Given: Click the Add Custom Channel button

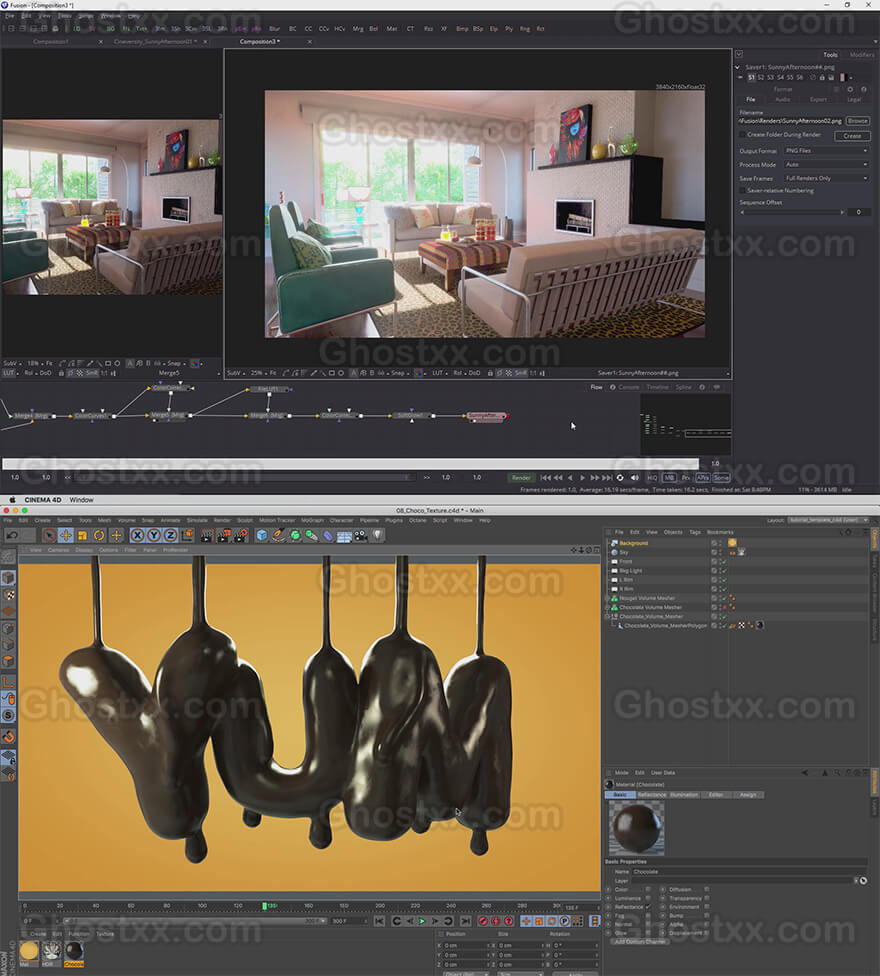Looking at the screenshot, I should pos(640,942).
